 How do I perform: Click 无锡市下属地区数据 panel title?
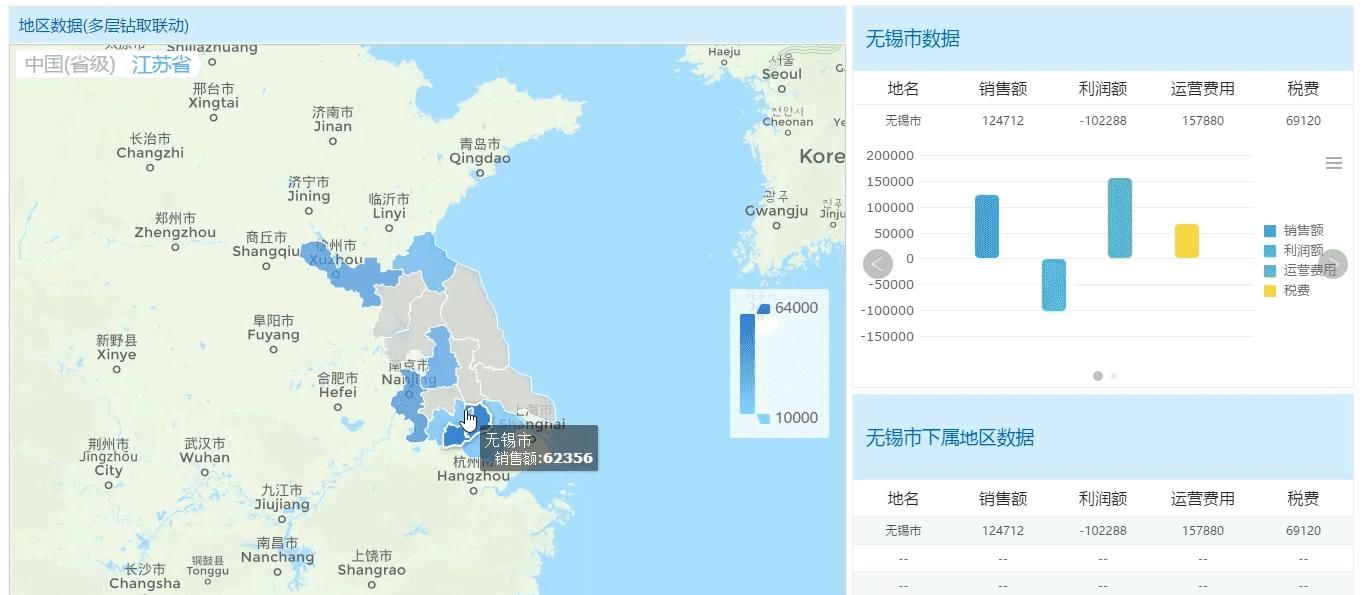tap(950, 438)
